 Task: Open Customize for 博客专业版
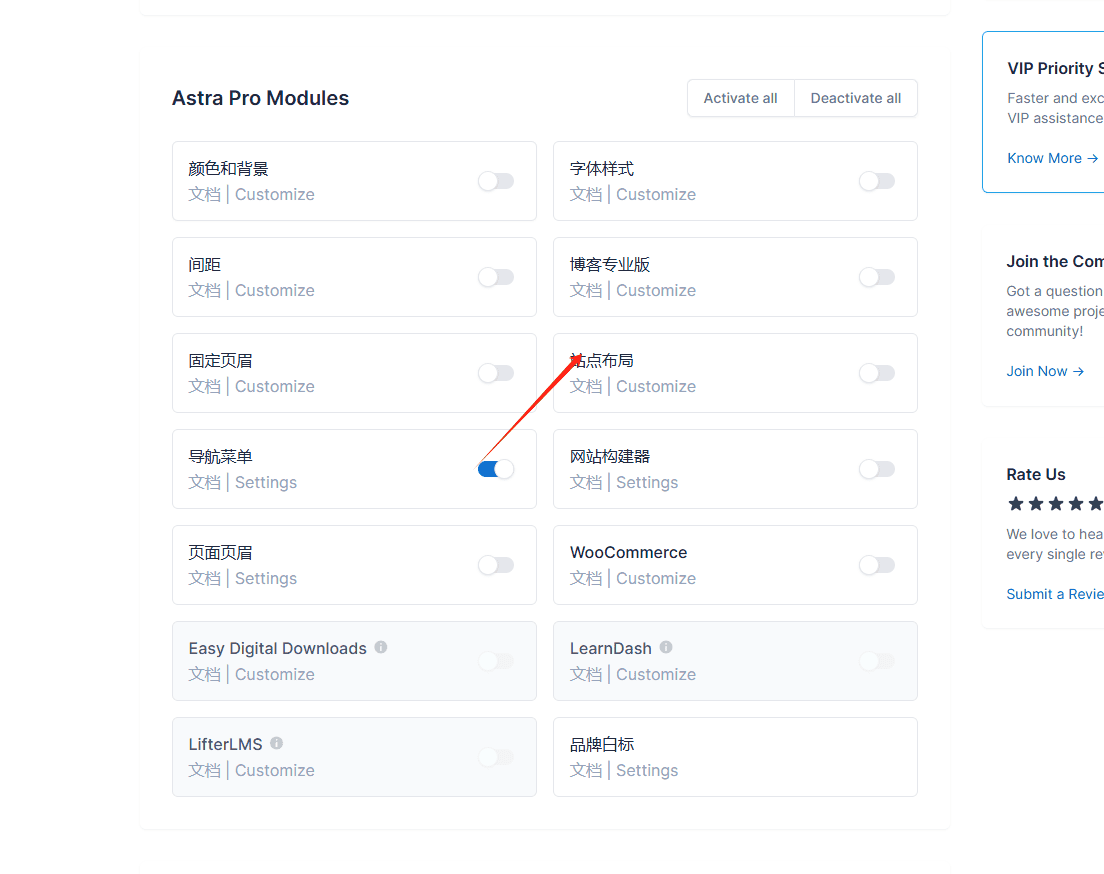point(656,290)
